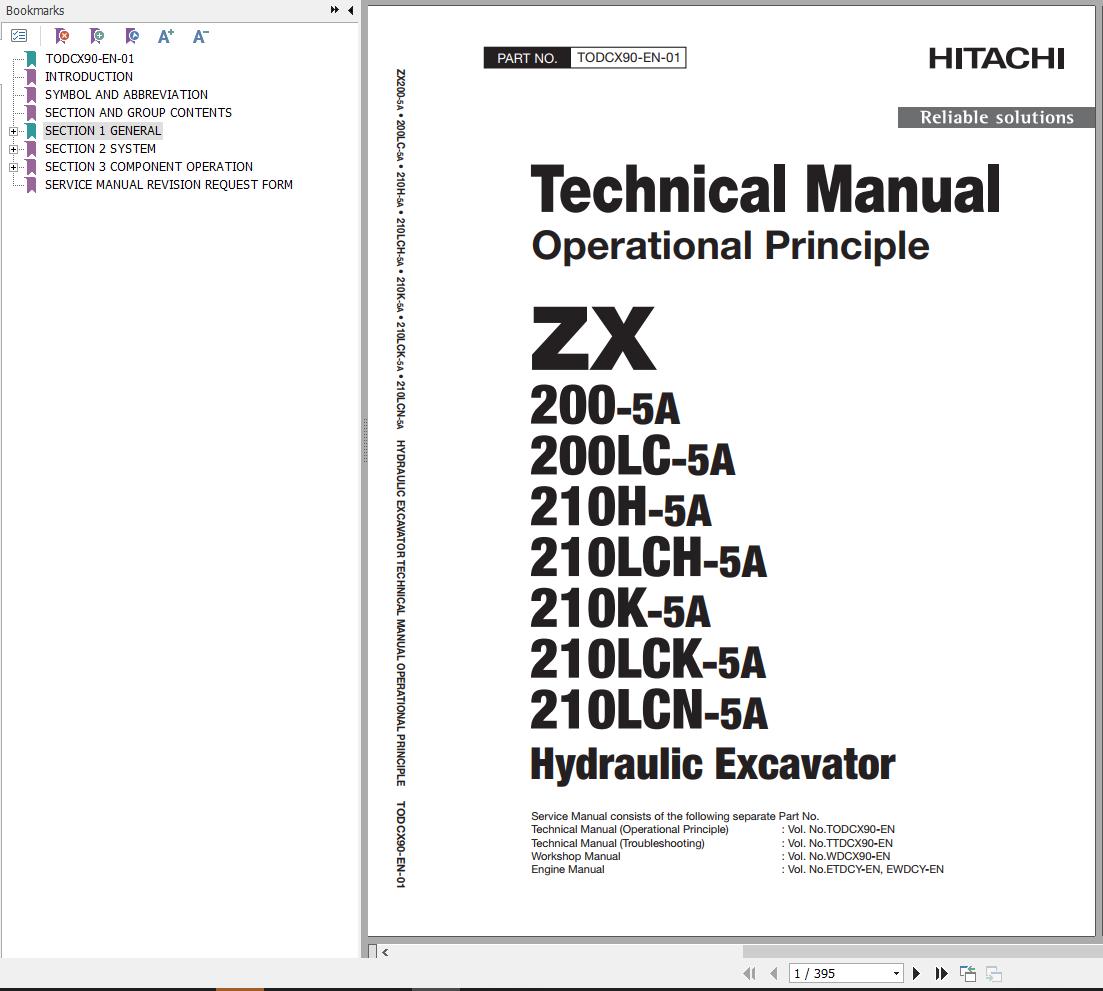Click the 210LCH-5A model text
The width and height of the screenshot is (1103, 991).
[x=648, y=558]
